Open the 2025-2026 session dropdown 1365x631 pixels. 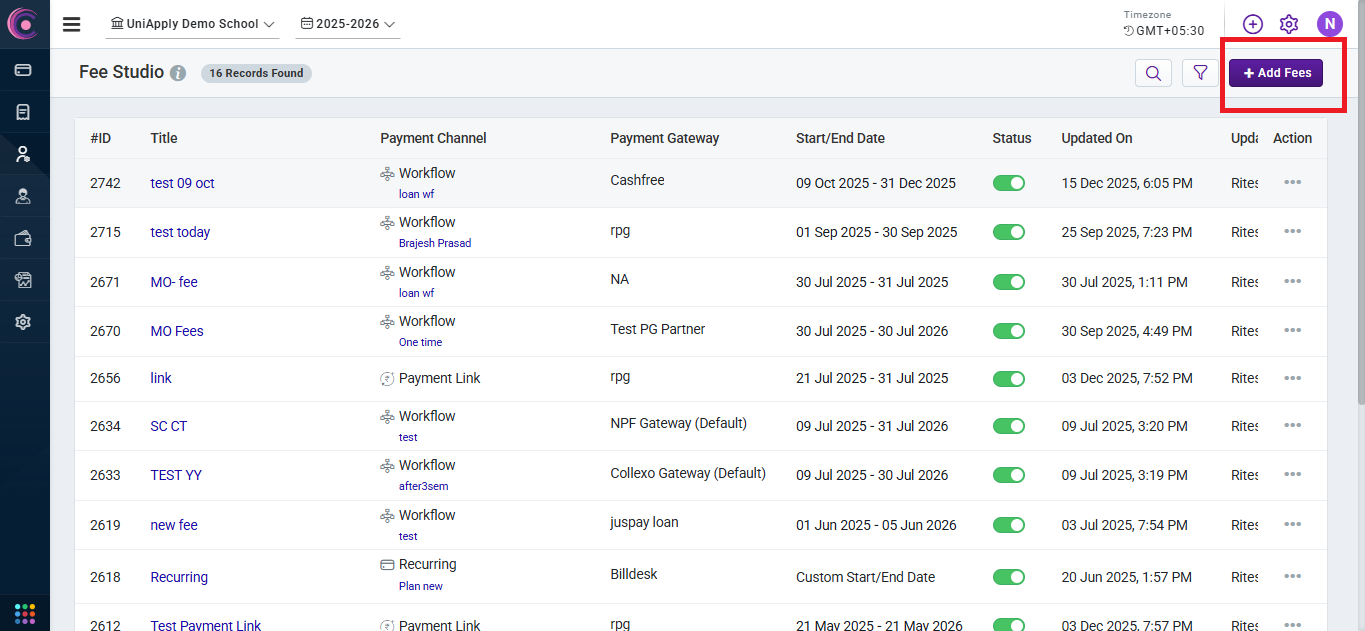[x=348, y=24]
